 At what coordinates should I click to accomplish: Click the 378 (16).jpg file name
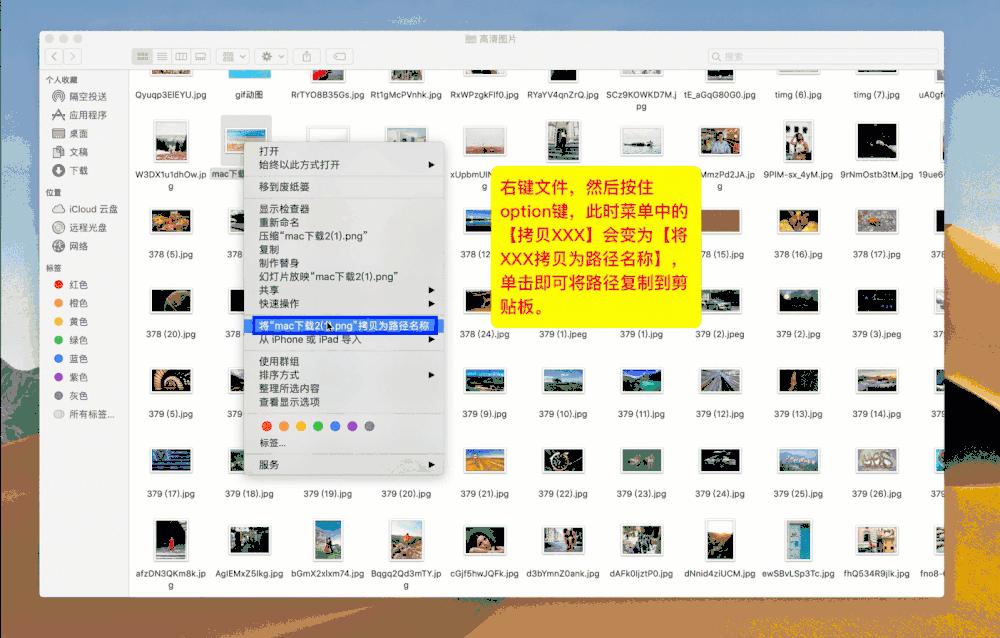(x=798, y=254)
